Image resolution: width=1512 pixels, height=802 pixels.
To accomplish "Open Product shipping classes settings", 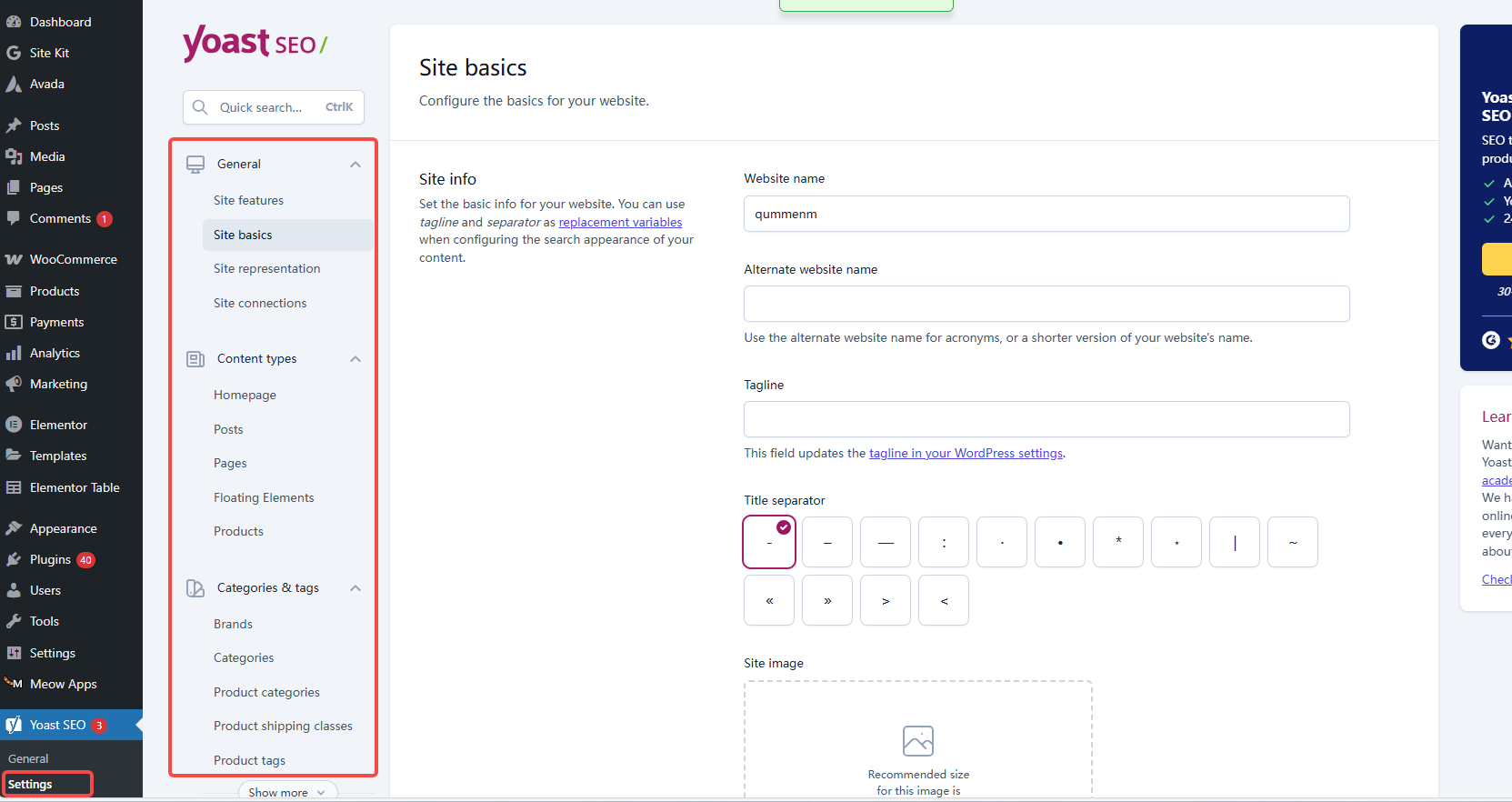I will [283, 726].
